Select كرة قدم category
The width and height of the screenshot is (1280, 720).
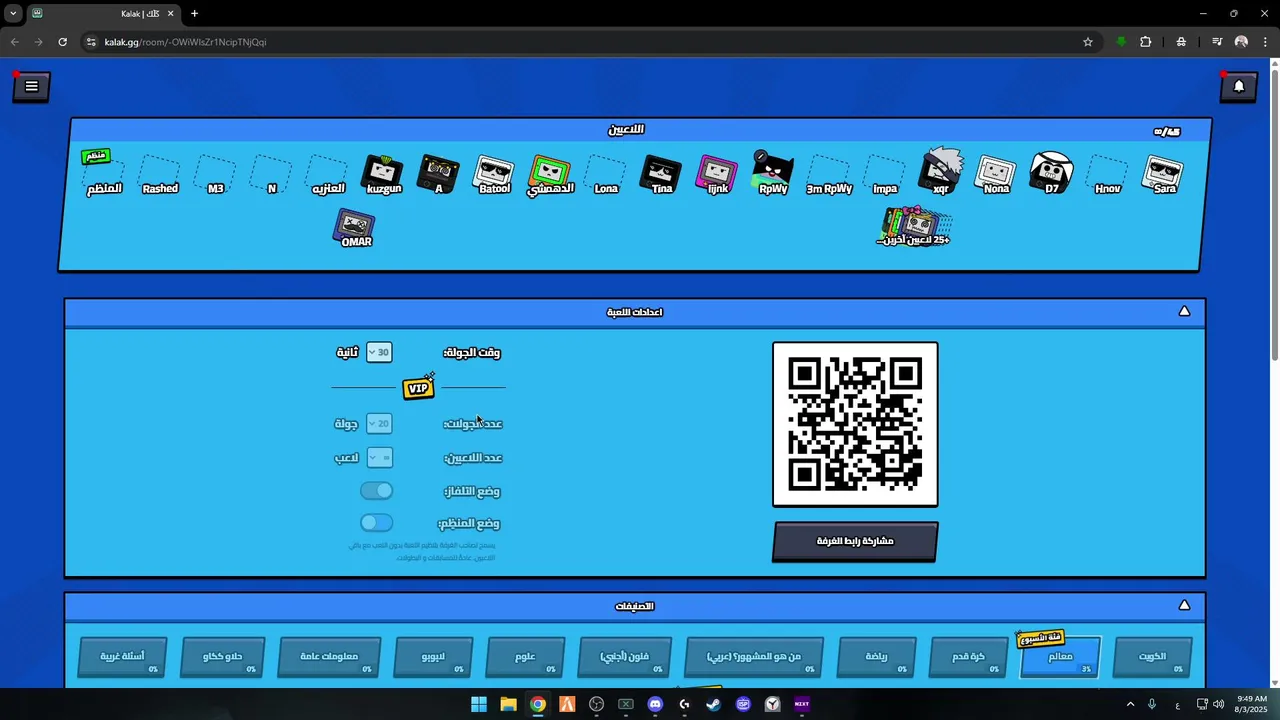point(968,658)
